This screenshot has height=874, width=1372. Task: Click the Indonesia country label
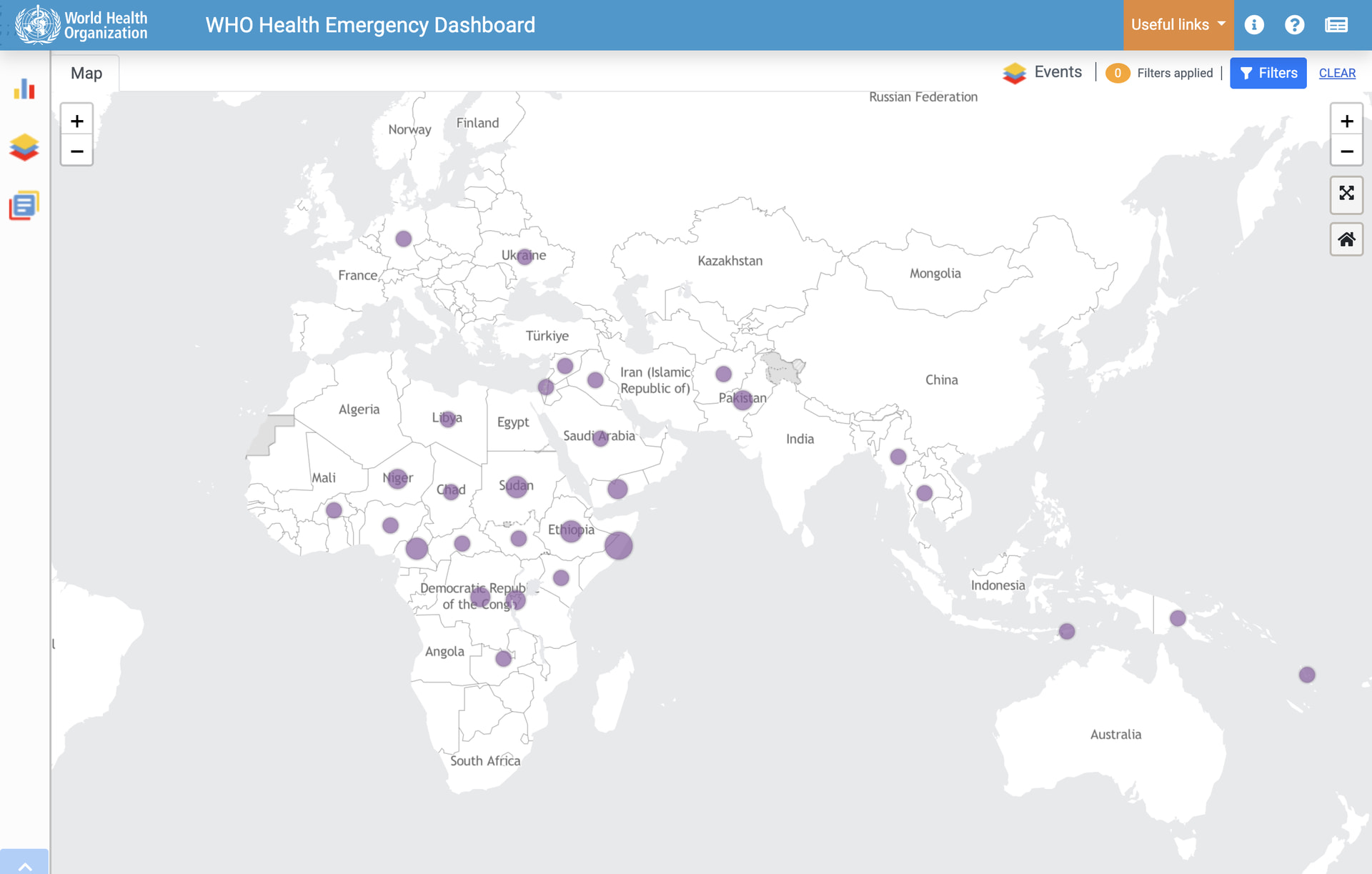998,585
